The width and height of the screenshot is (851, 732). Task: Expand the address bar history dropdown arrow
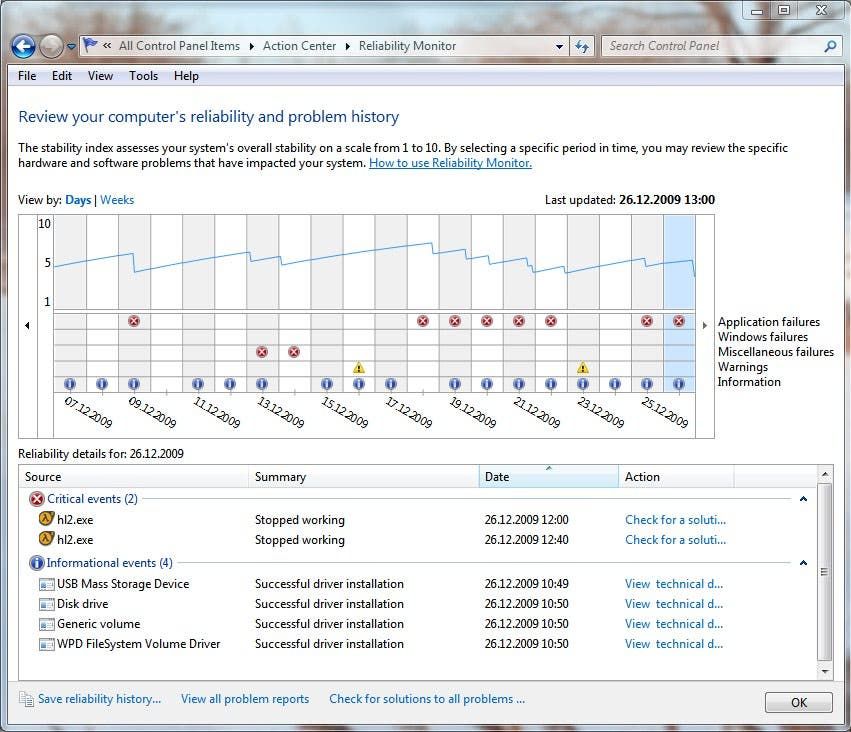click(x=560, y=47)
